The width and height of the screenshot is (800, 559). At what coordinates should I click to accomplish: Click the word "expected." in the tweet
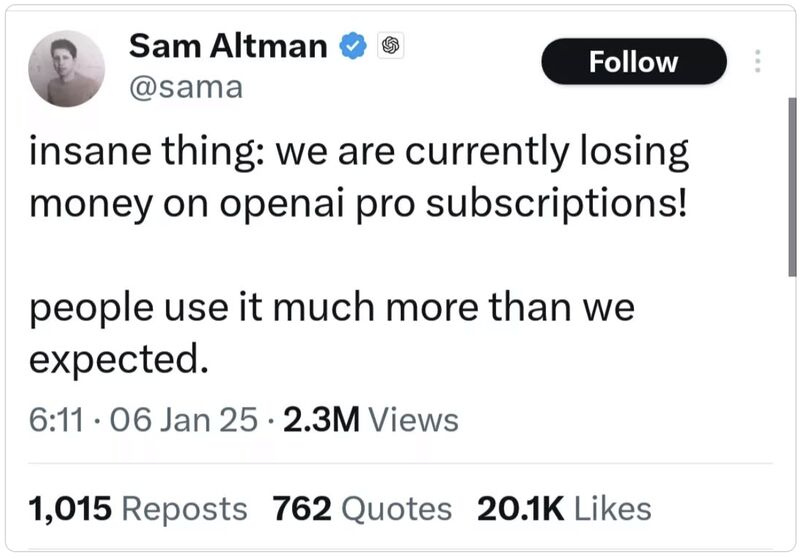(118, 358)
